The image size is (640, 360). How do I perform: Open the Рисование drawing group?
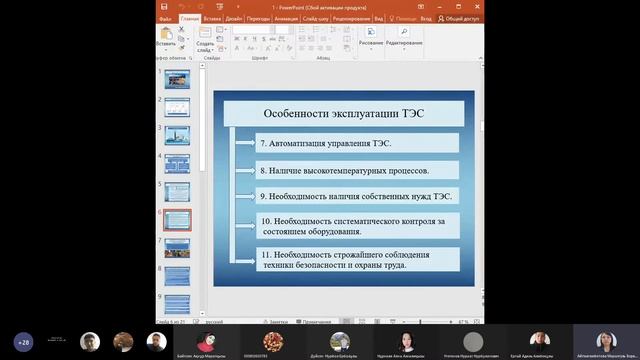(371, 38)
